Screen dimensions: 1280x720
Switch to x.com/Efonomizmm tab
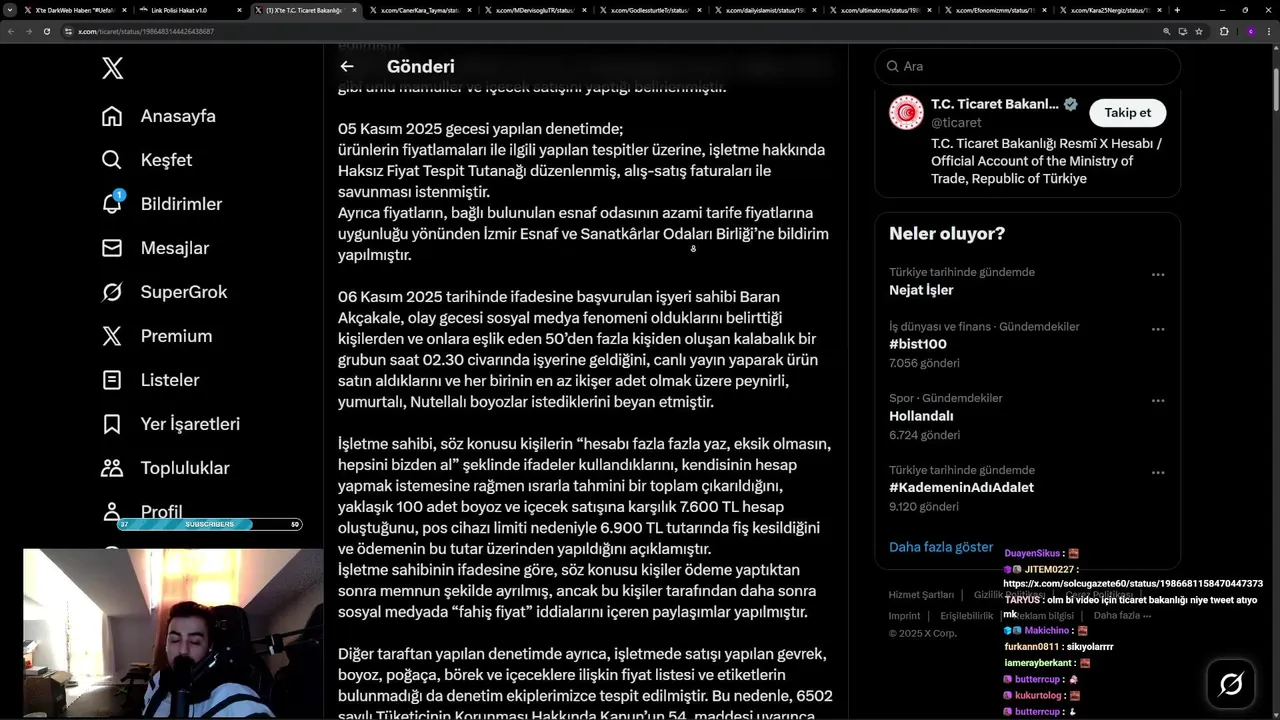pos(993,10)
